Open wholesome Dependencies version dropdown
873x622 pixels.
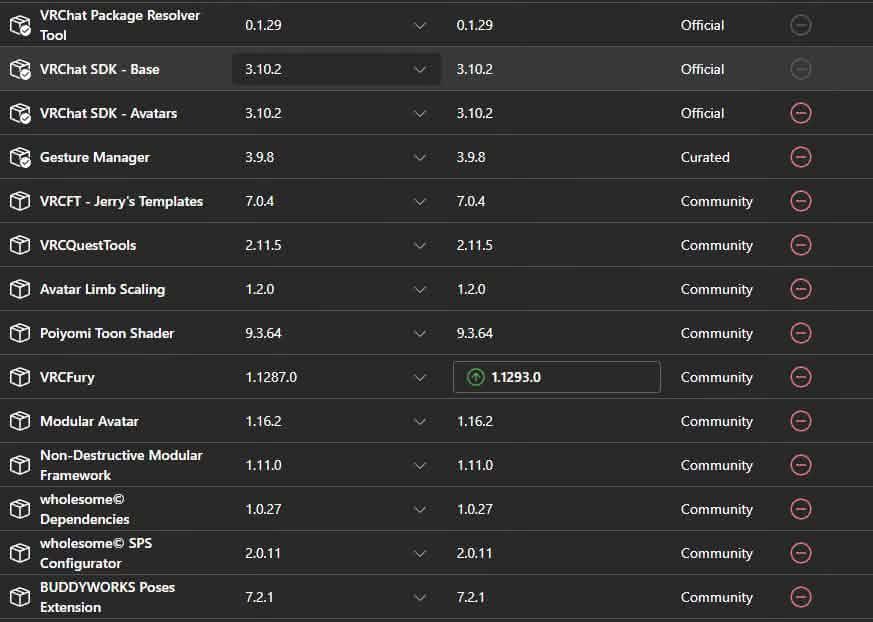click(x=336, y=509)
